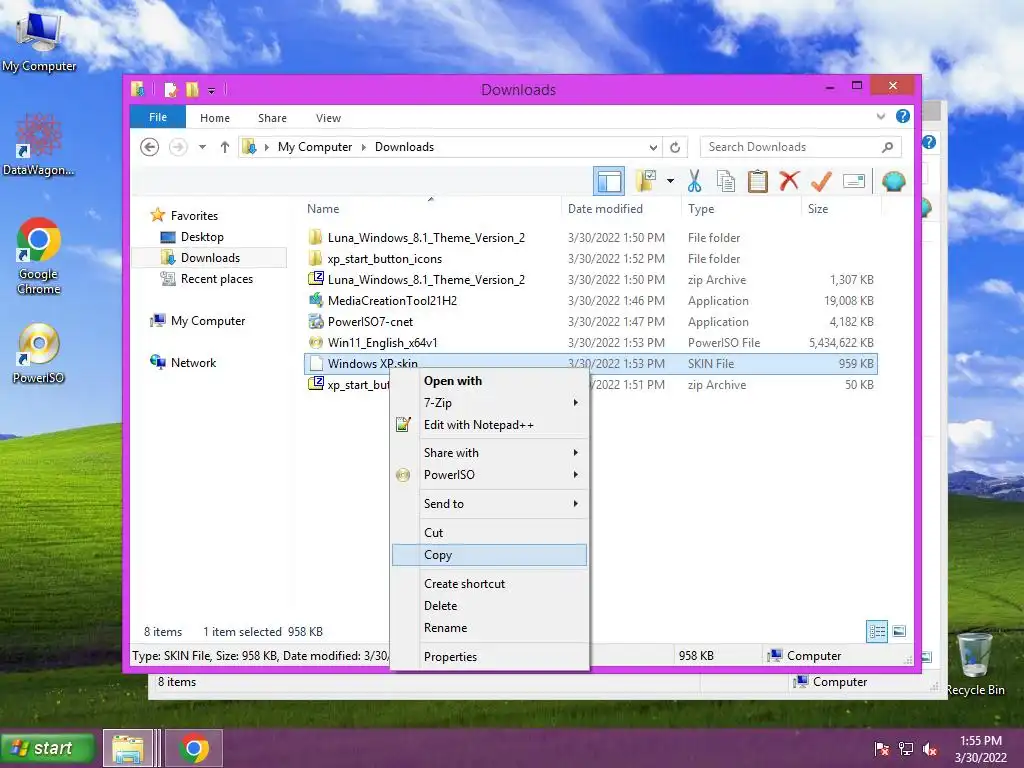
Task: Choose Properties in the context menu
Action: tap(490, 657)
